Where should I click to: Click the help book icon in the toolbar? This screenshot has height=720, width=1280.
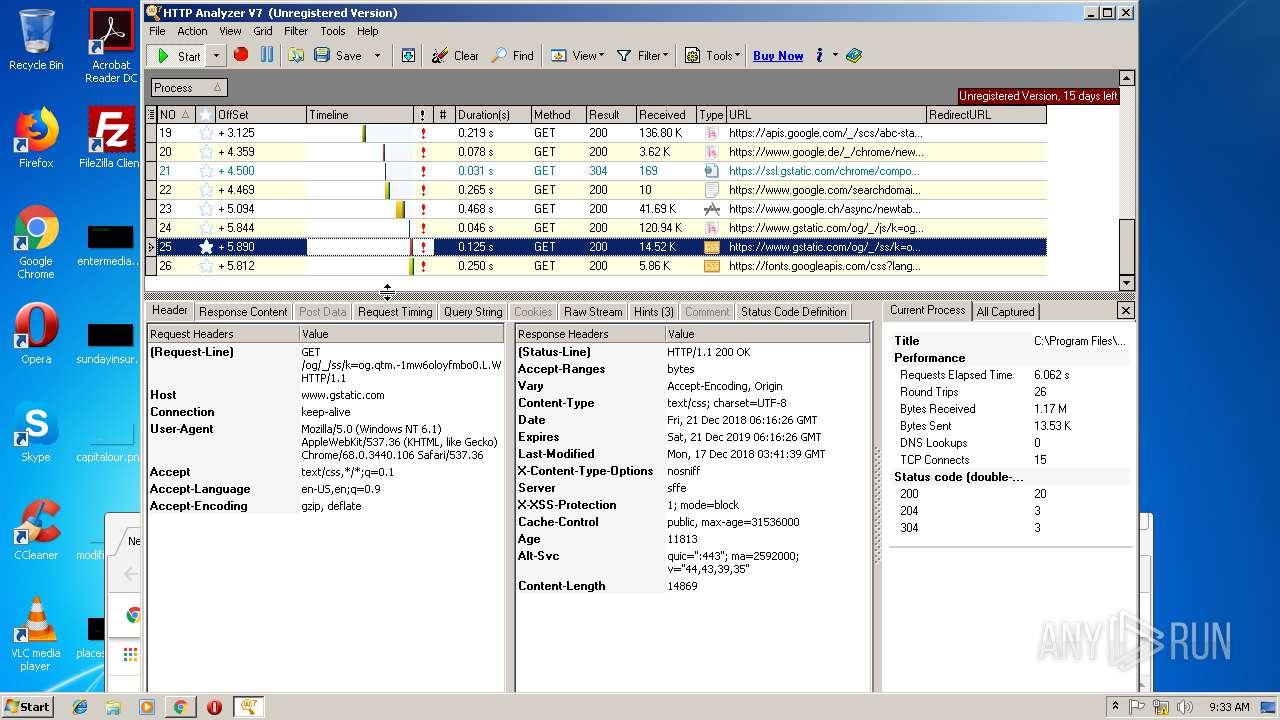(853, 55)
